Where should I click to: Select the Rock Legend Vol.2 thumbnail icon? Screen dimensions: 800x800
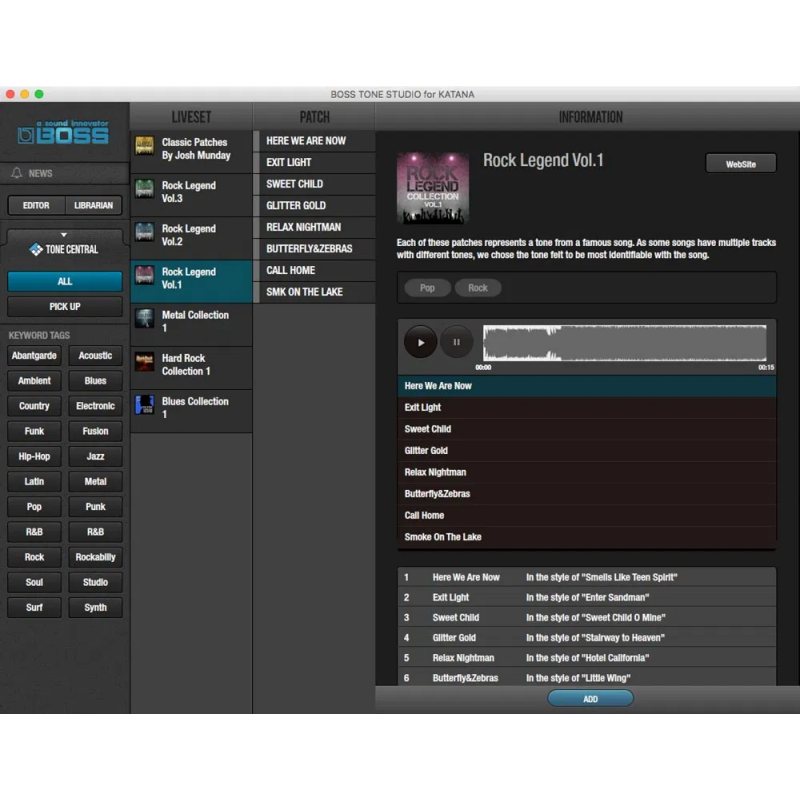[144, 232]
